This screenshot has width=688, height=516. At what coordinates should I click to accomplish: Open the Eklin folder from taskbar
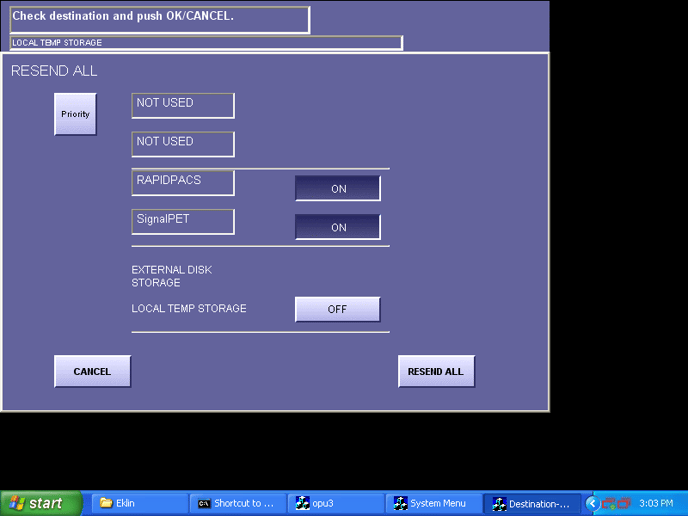tap(138, 503)
